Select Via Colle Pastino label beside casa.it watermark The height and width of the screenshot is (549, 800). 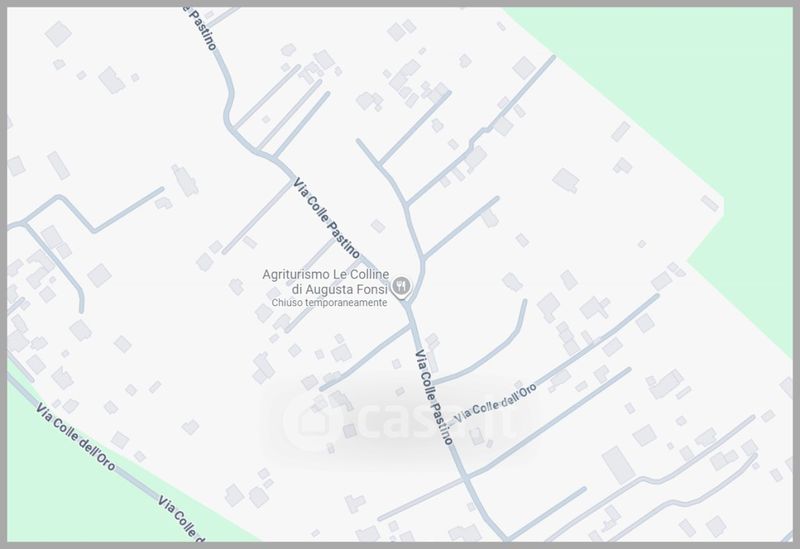(x=434, y=397)
